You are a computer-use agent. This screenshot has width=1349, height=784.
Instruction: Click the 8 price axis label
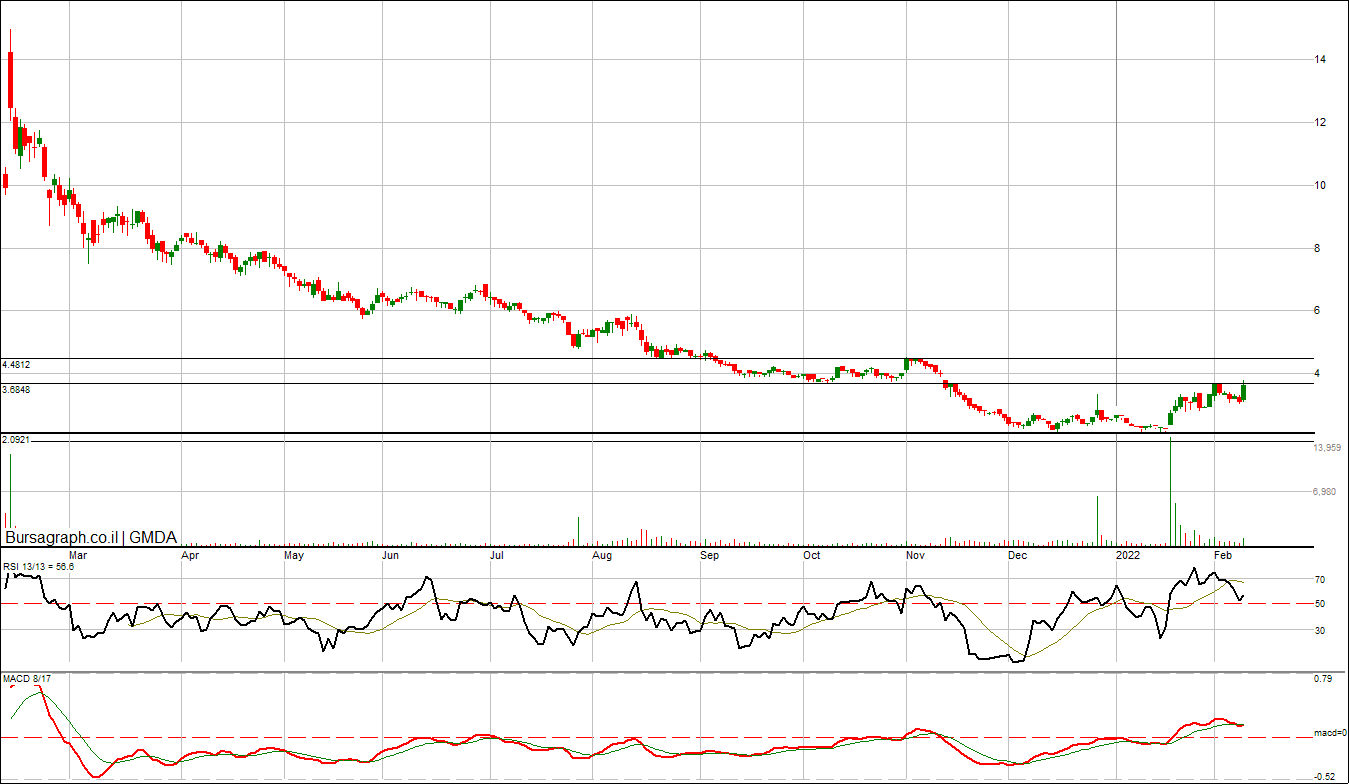(1318, 248)
